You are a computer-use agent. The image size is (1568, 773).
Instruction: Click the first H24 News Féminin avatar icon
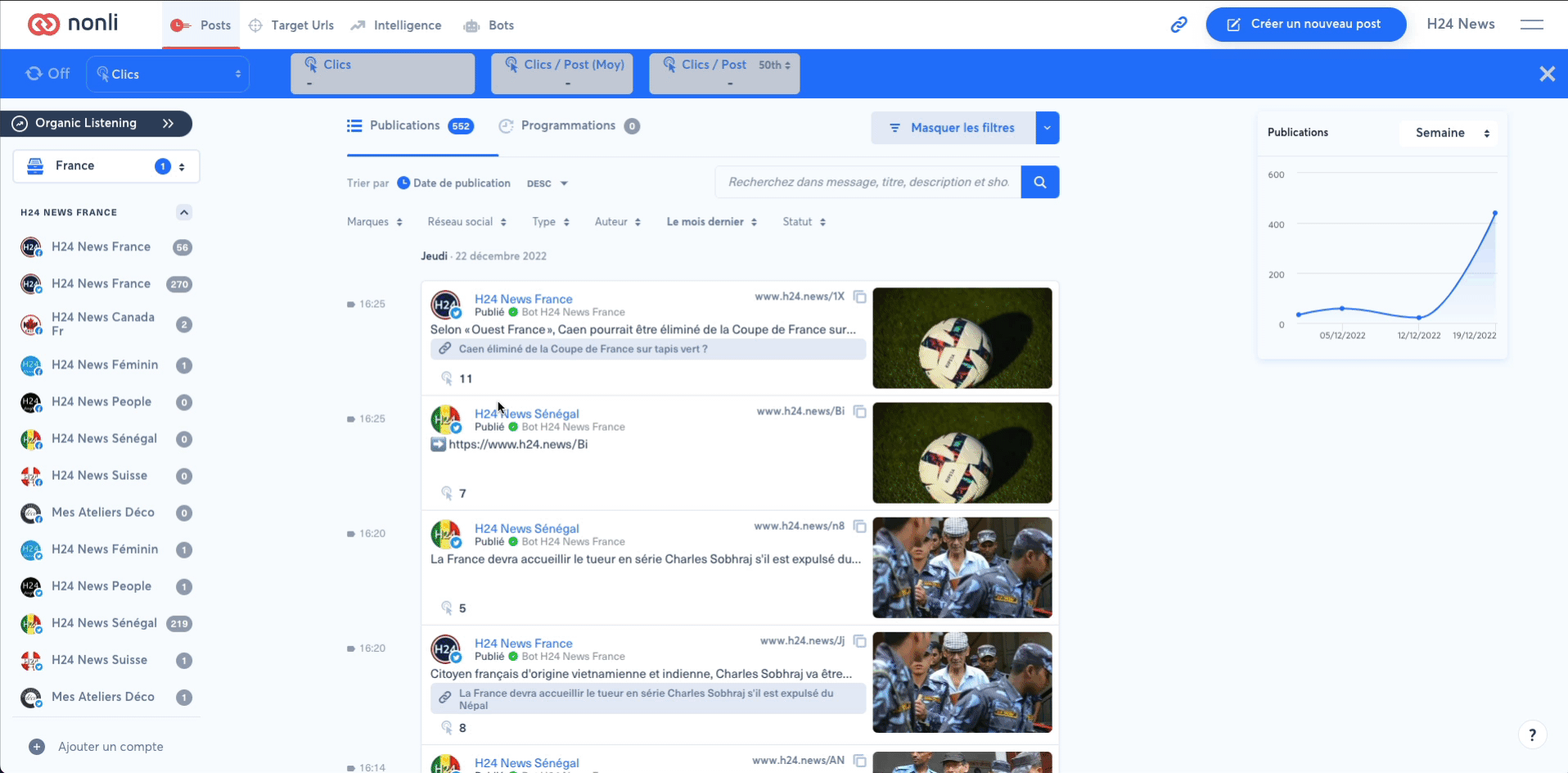point(31,365)
